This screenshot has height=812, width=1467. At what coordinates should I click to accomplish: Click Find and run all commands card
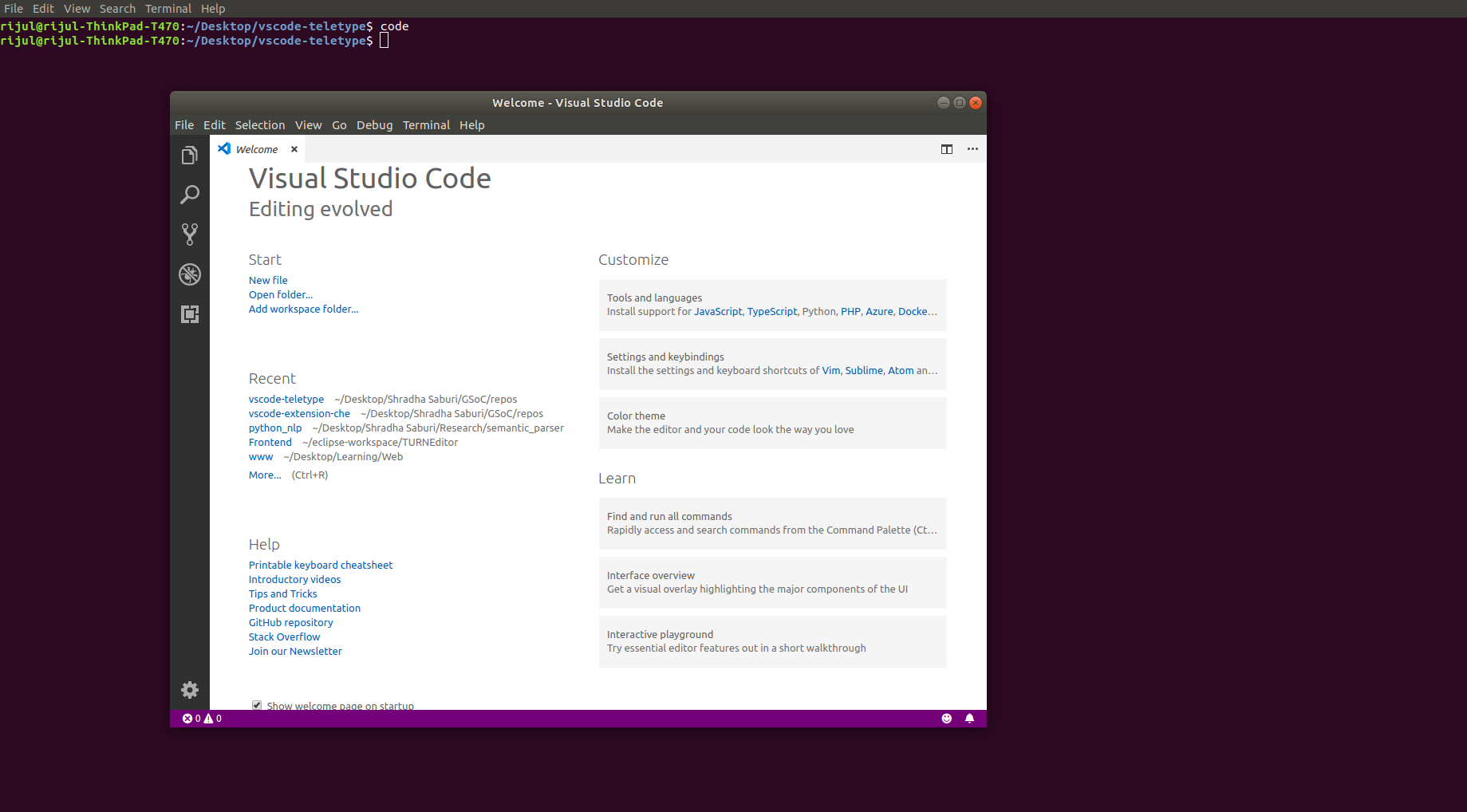[x=773, y=523]
